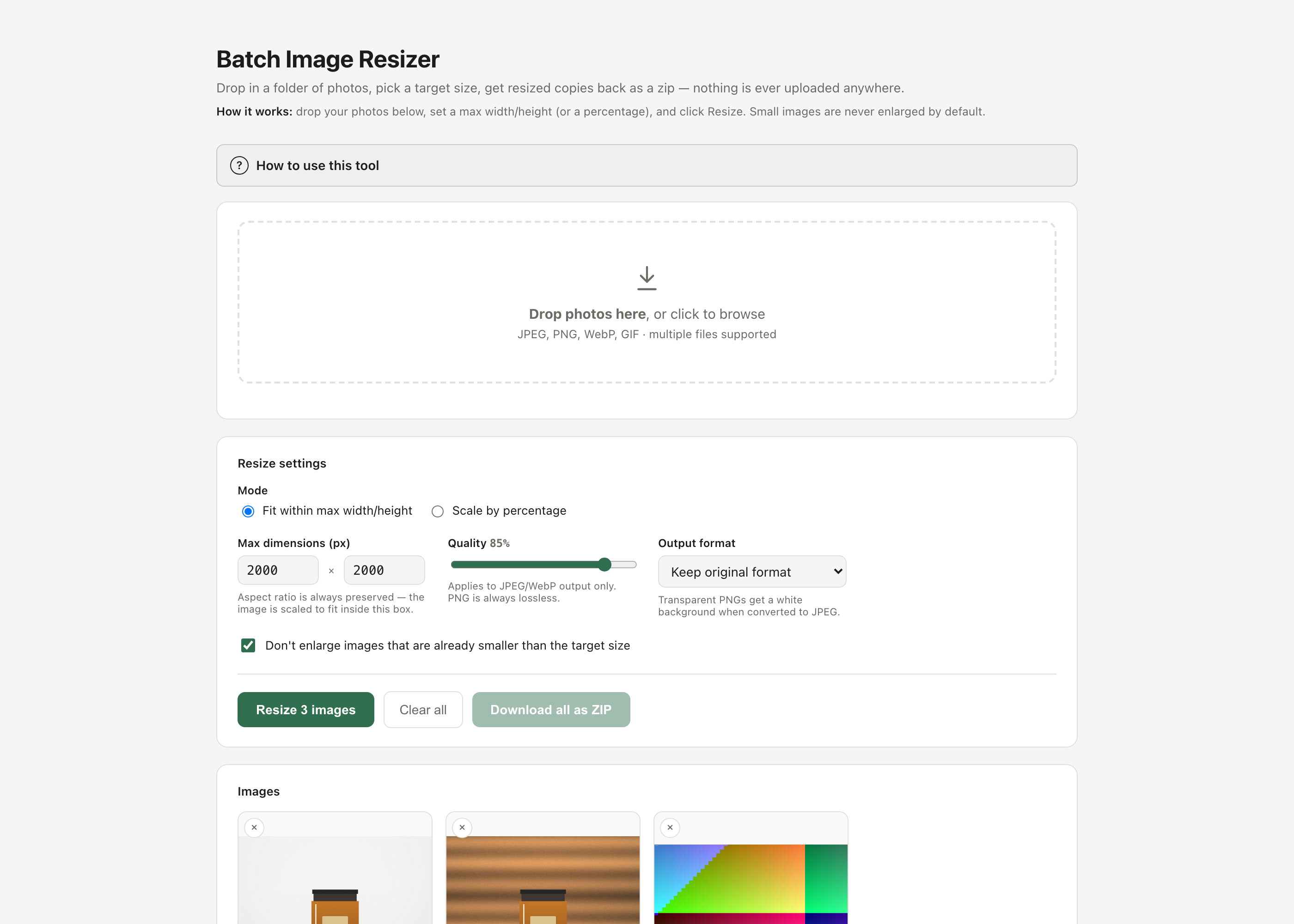Click the color gradient test image thumbnail
The width and height of the screenshot is (1294, 924).
pos(751,884)
